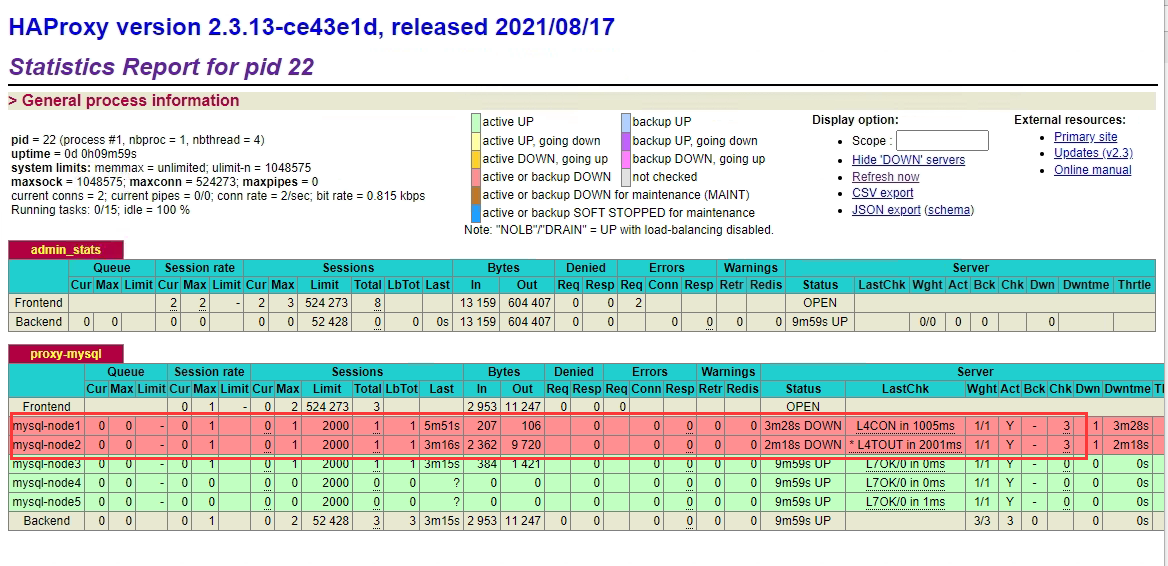Click the active UP legend color box
Image resolution: width=1168 pixels, height=566 pixels.
coord(476,121)
